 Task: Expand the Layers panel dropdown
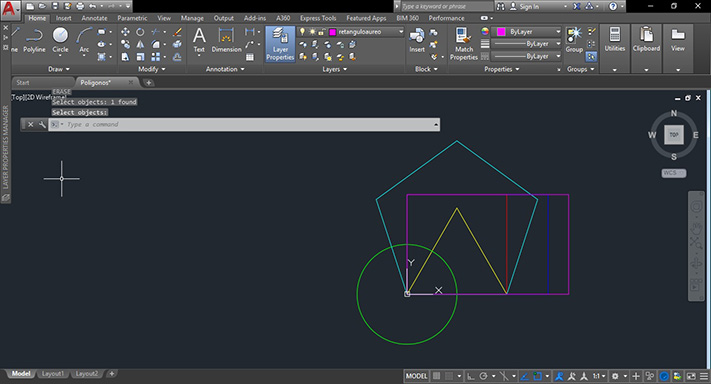click(335, 69)
